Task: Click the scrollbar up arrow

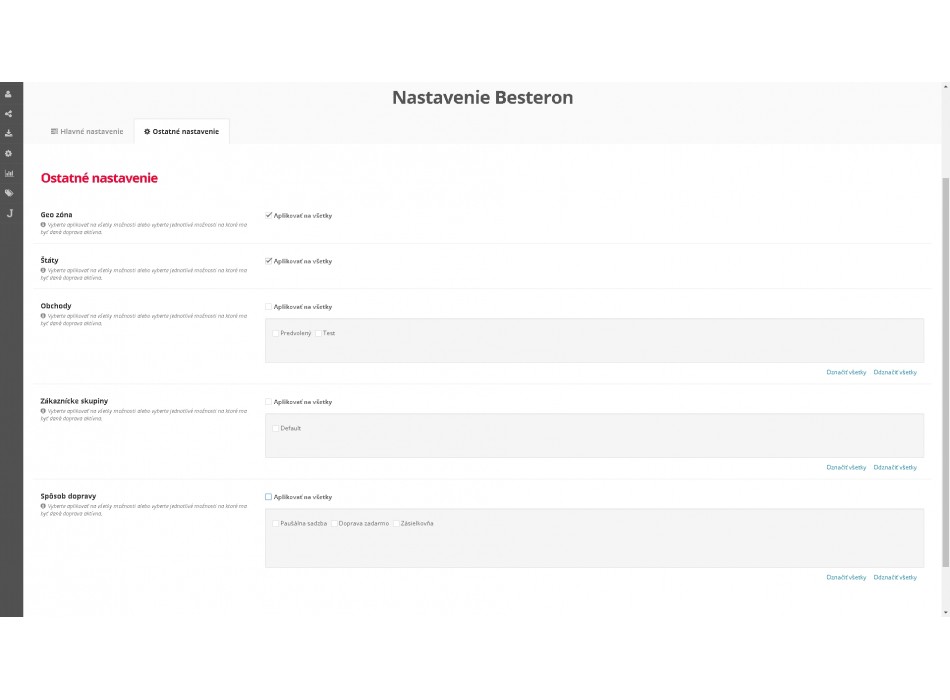Action: (x=946, y=87)
